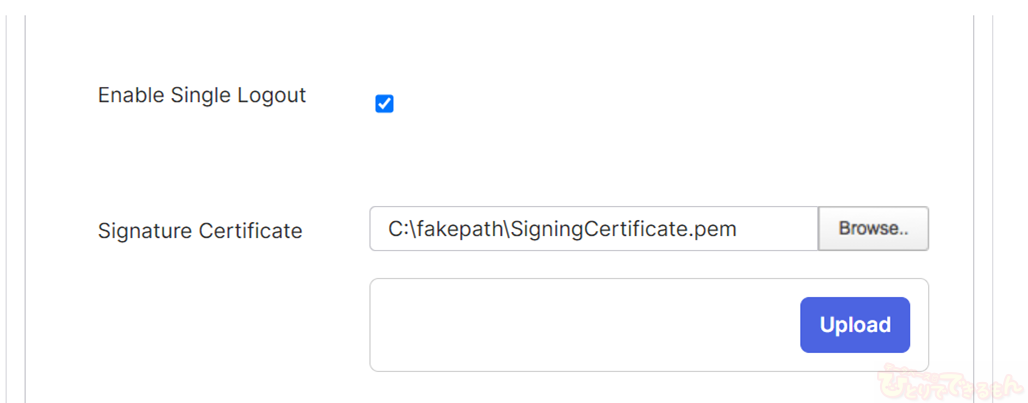Image resolution: width=1028 pixels, height=403 pixels.
Task: Click the word Certificate in the label
Action: click(251, 231)
